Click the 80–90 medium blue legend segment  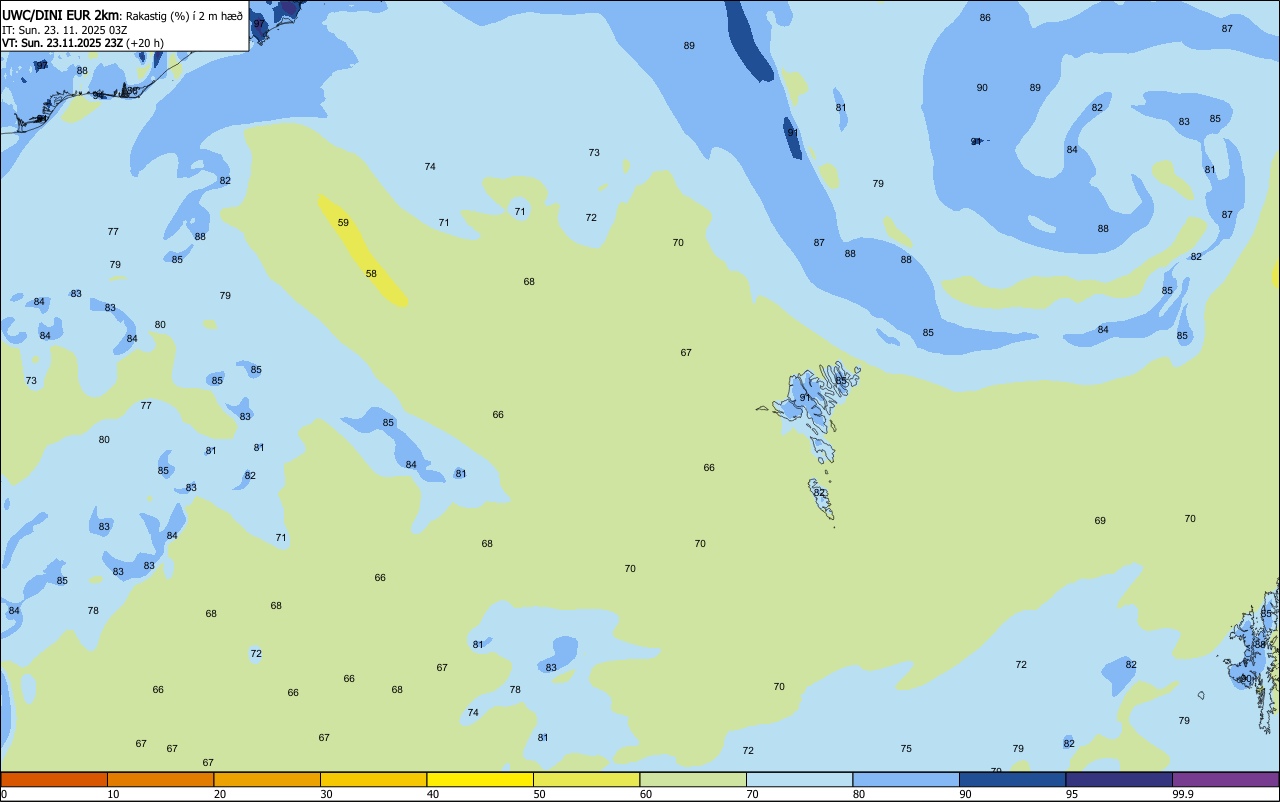906,779
